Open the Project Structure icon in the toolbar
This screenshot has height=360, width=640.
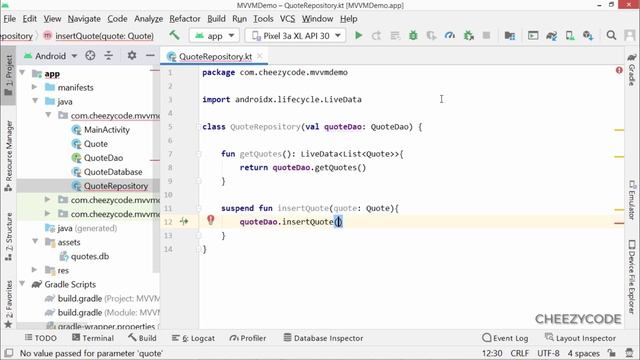point(509,36)
